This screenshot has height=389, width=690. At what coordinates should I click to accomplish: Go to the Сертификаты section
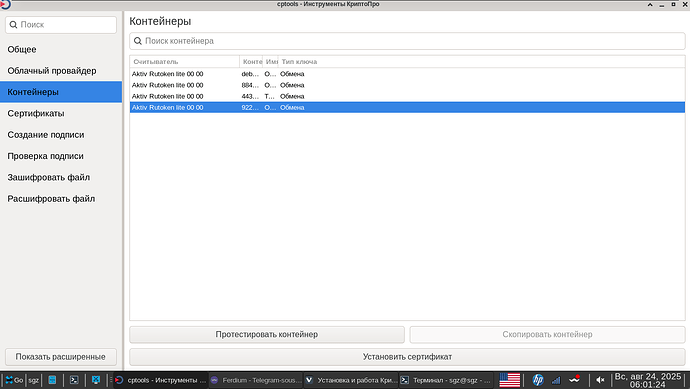tap(61, 114)
